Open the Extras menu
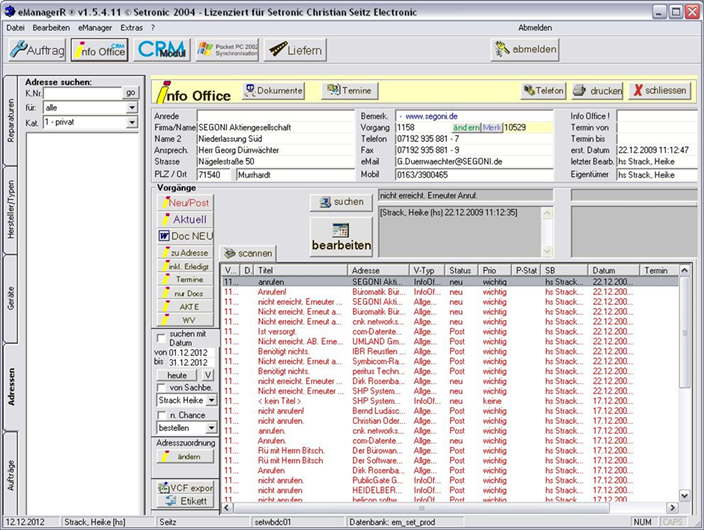Screen dimensions: 705x530 coord(131,28)
